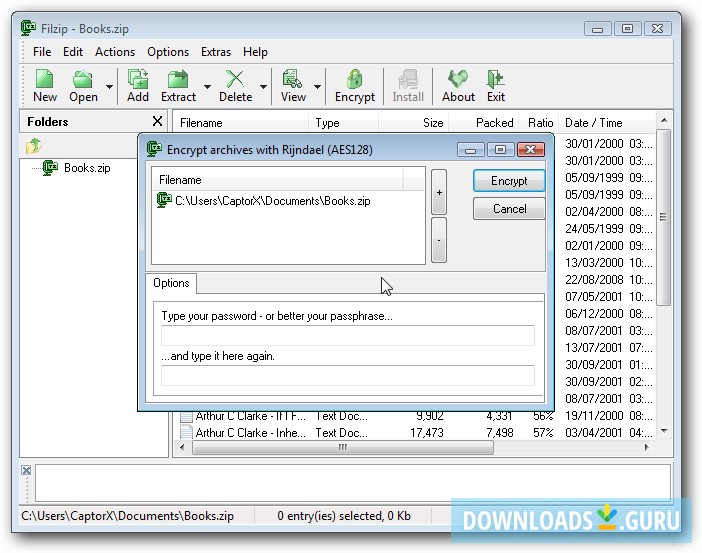Sort by the Packed column header
Viewport: 702px width, 553px height.
484,123
